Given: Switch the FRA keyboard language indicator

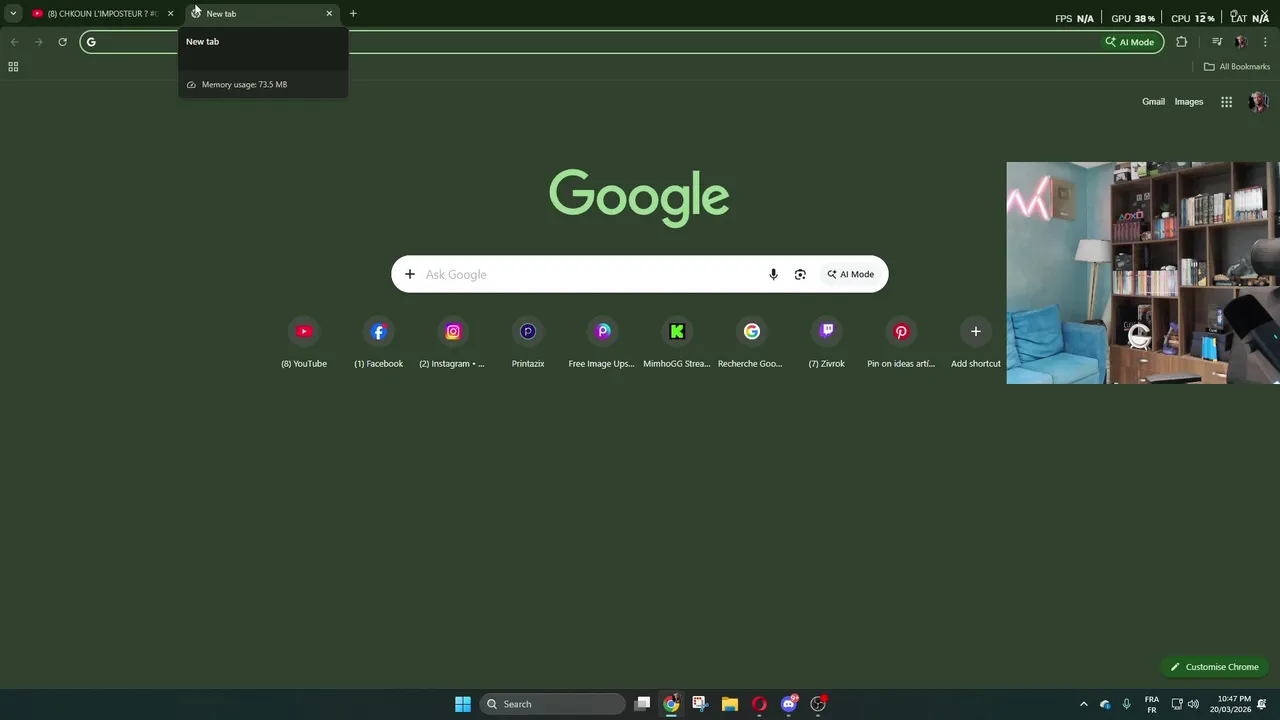Looking at the screenshot, I should [x=1152, y=704].
